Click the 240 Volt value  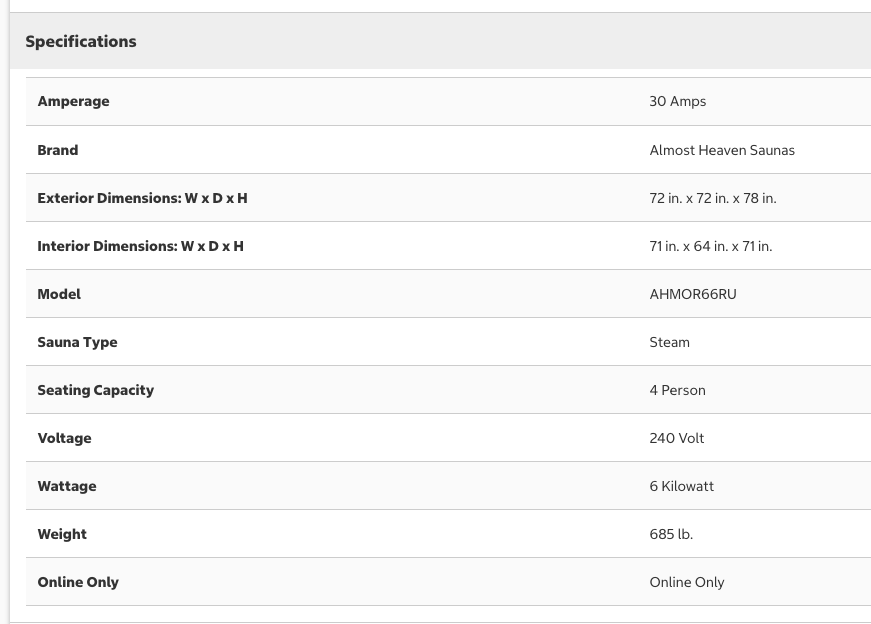(x=676, y=438)
